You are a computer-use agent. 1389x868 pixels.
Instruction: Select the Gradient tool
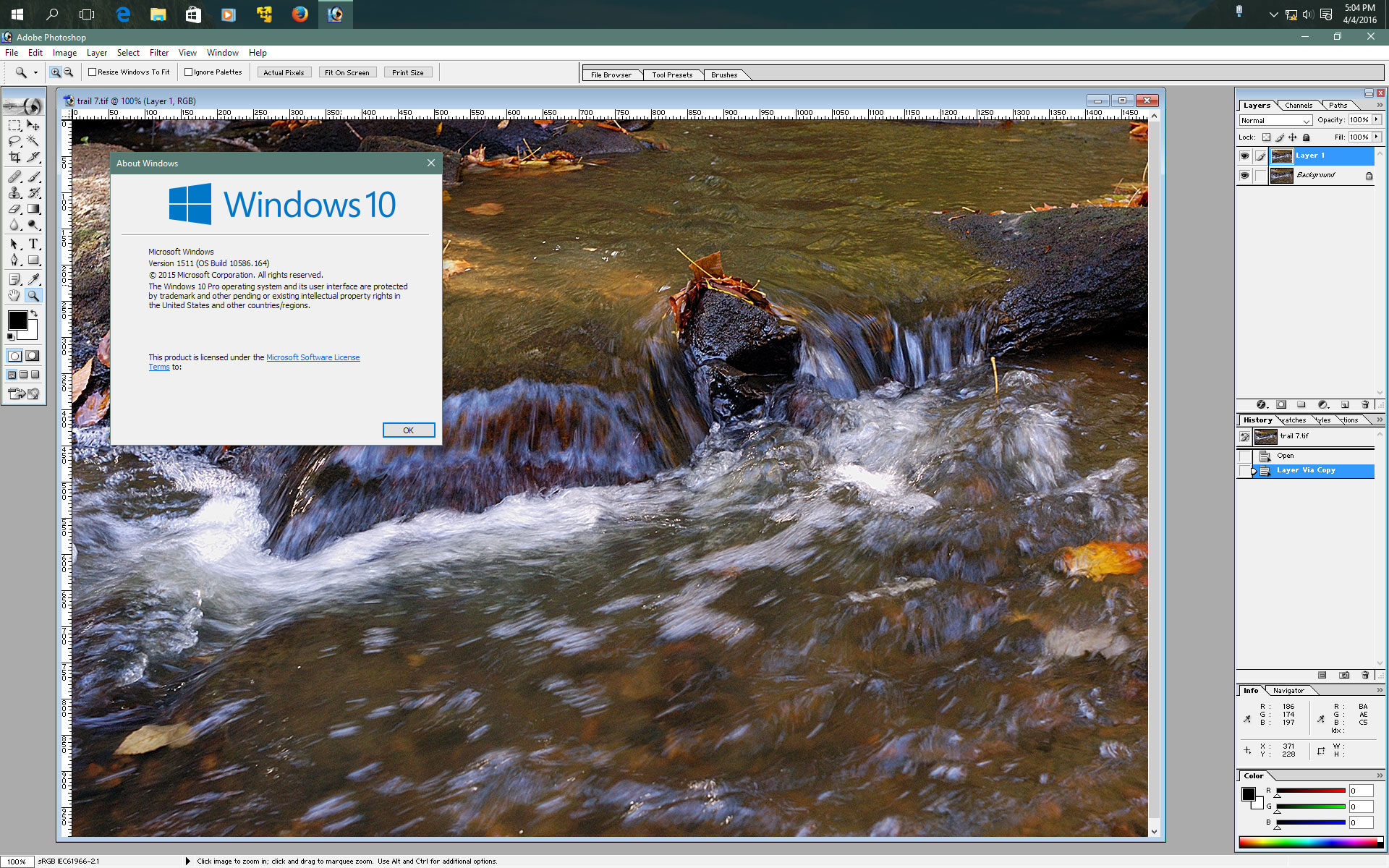(x=33, y=209)
